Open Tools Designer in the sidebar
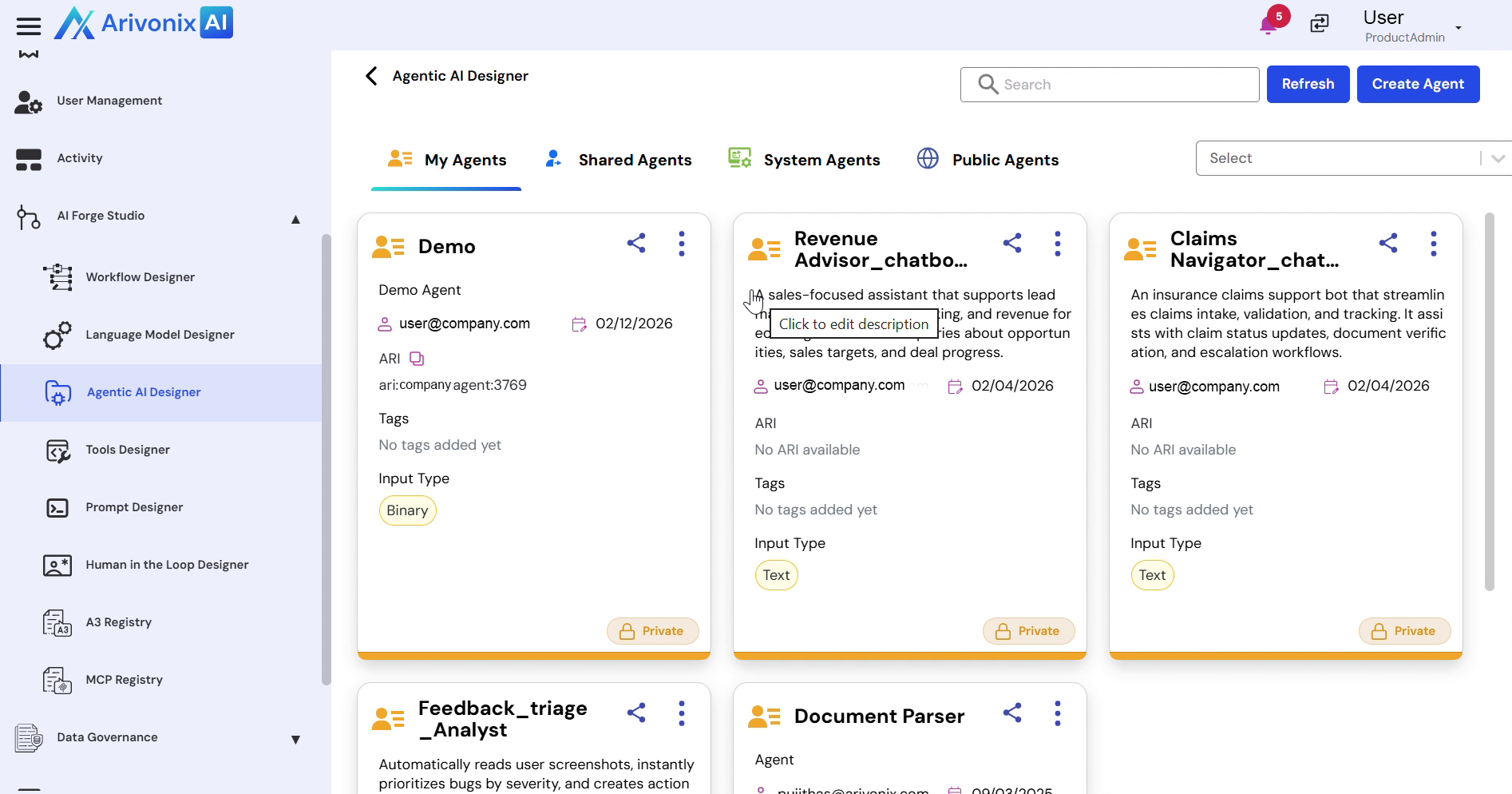Image resolution: width=1512 pixels, height=794 pixels. click(128, 450)
